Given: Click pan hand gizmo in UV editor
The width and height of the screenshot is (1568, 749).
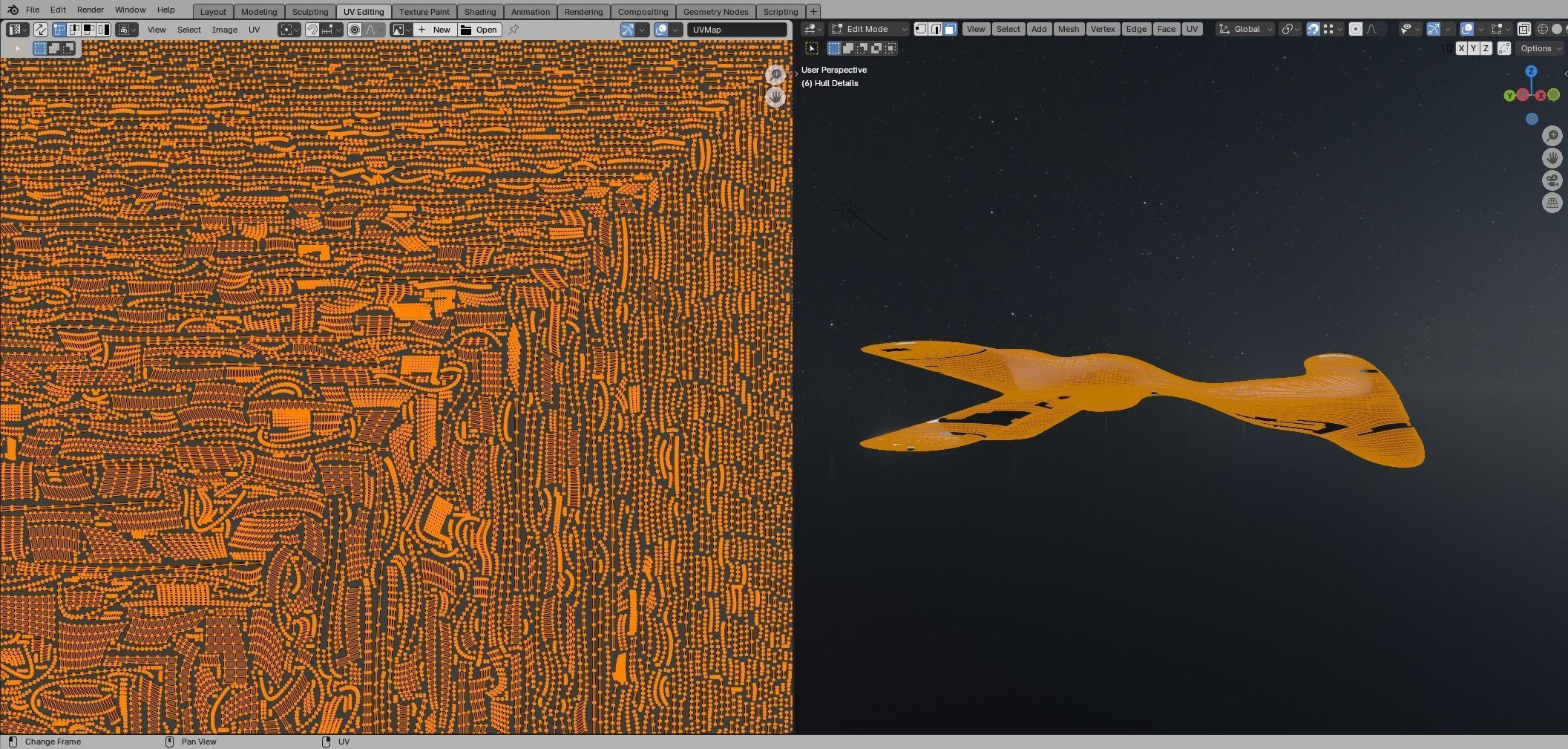Looking at the screenshot, I should point(775,97).
